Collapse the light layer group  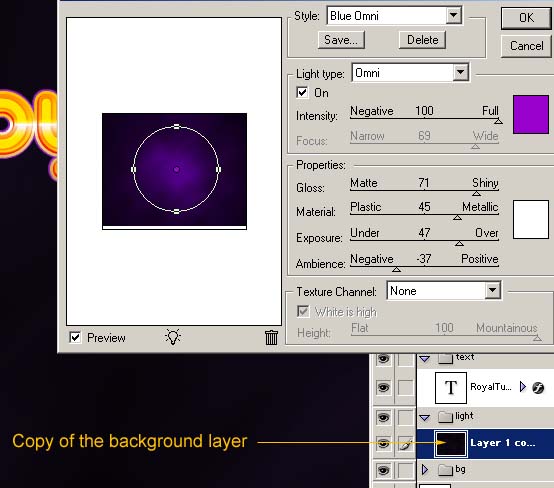tap(425, 418)
